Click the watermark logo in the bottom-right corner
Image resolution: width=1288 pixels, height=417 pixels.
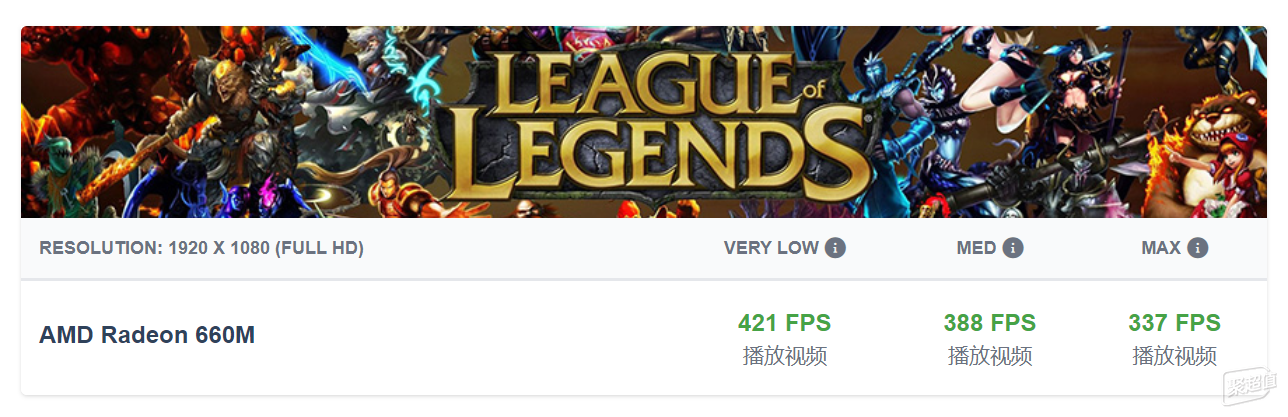coord(1250,386)
